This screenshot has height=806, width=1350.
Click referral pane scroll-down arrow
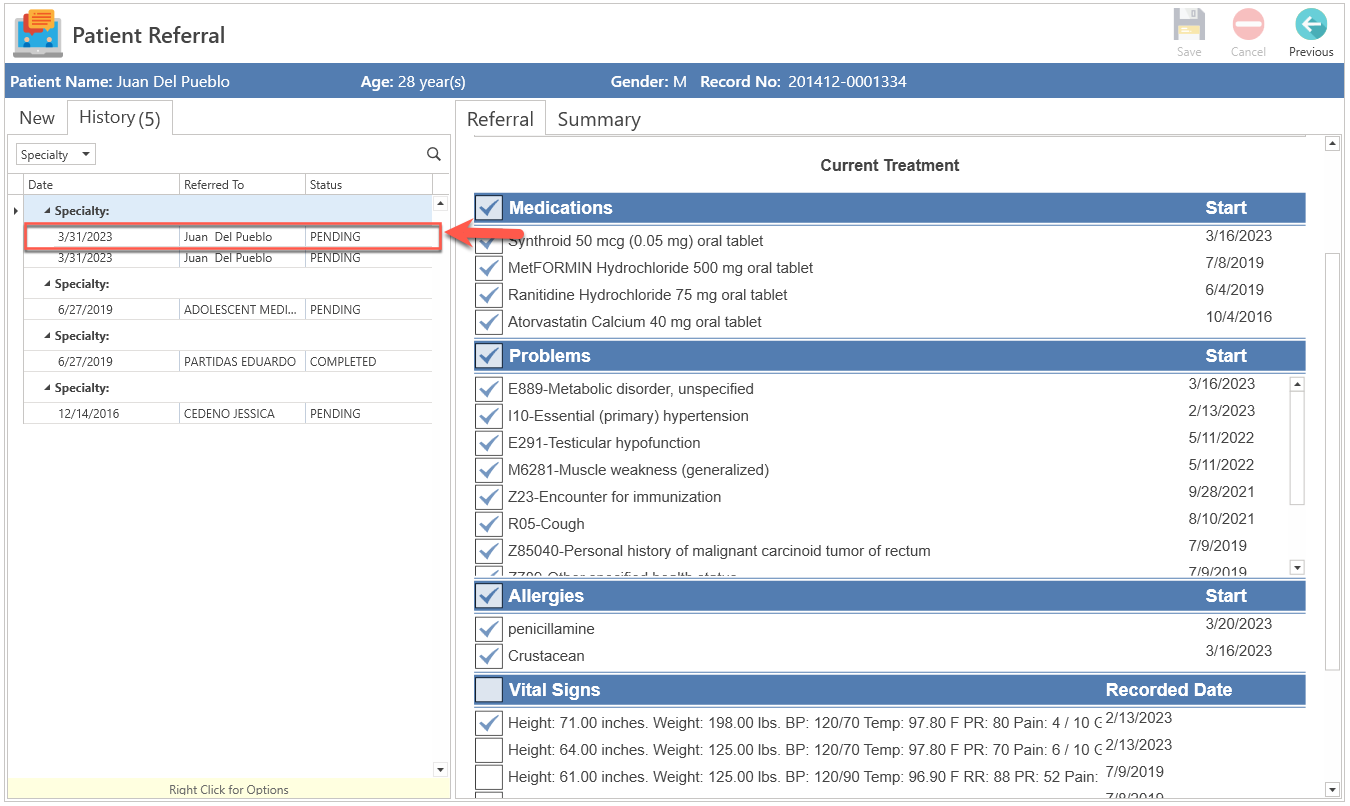[1332, 789]
